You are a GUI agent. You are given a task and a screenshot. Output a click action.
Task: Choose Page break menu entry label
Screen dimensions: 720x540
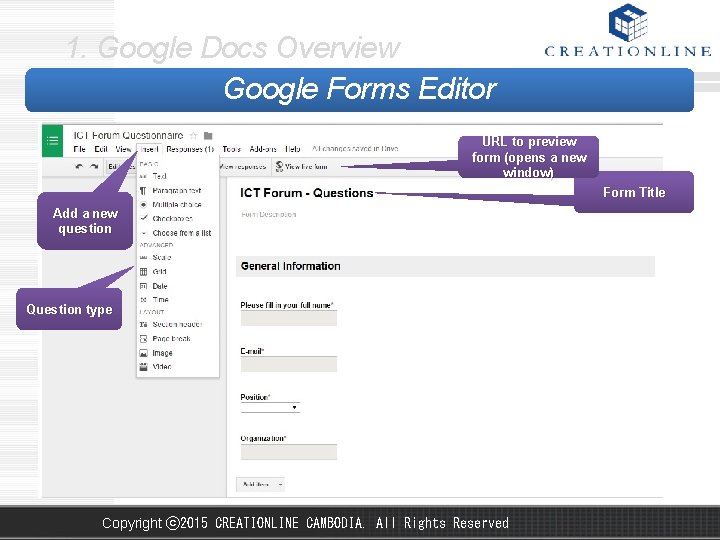171,339
